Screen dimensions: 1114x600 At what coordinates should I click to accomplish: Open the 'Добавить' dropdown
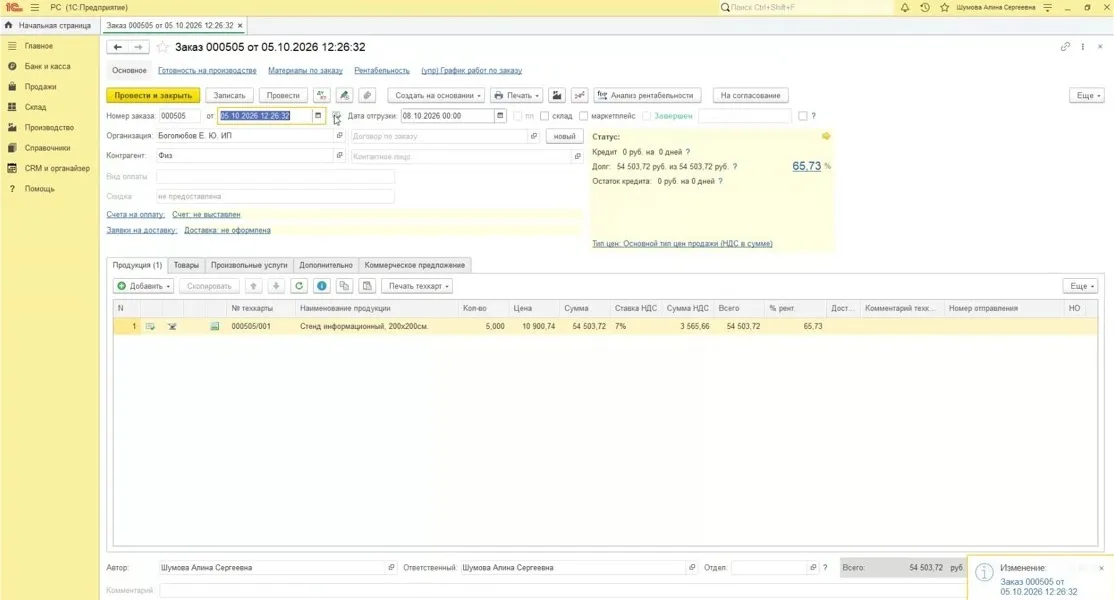pyautogui.click(x=144, y=286)
